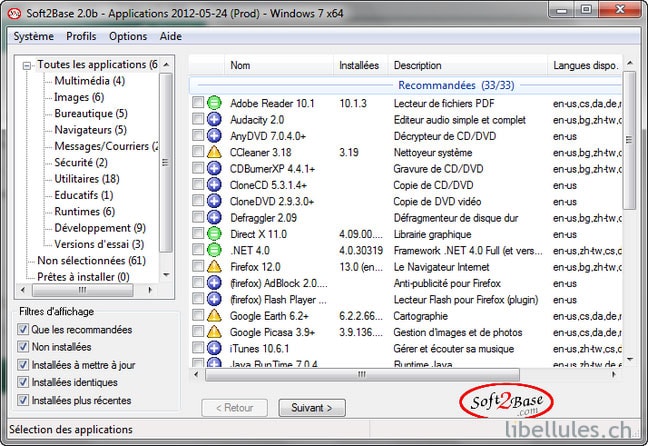Click the Retour button
This screenshot has width=648, height=446.
(234, 408)
